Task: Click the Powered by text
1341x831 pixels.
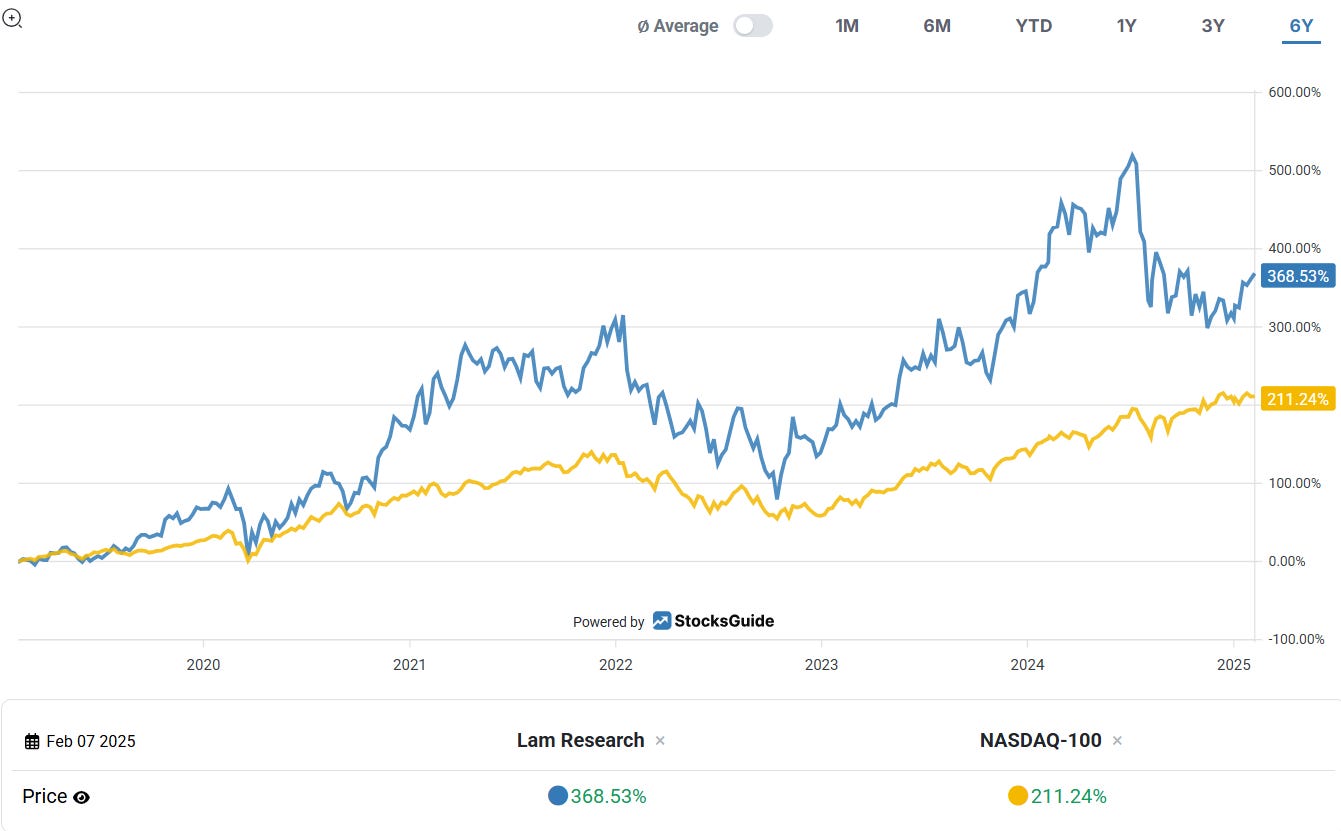Action: tap(608, 622)
